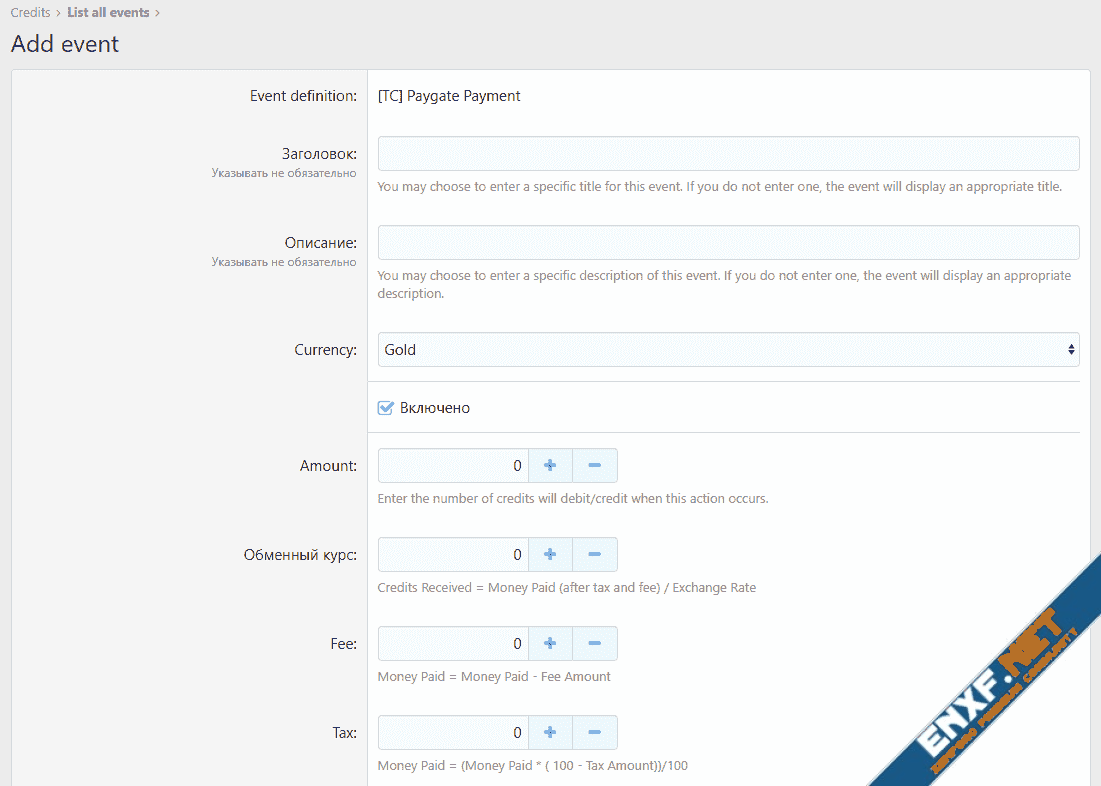This screenshot has height=786, width=1101.
Task: Decrease the Обменный курс value with minus
Action: coord(595,555)
